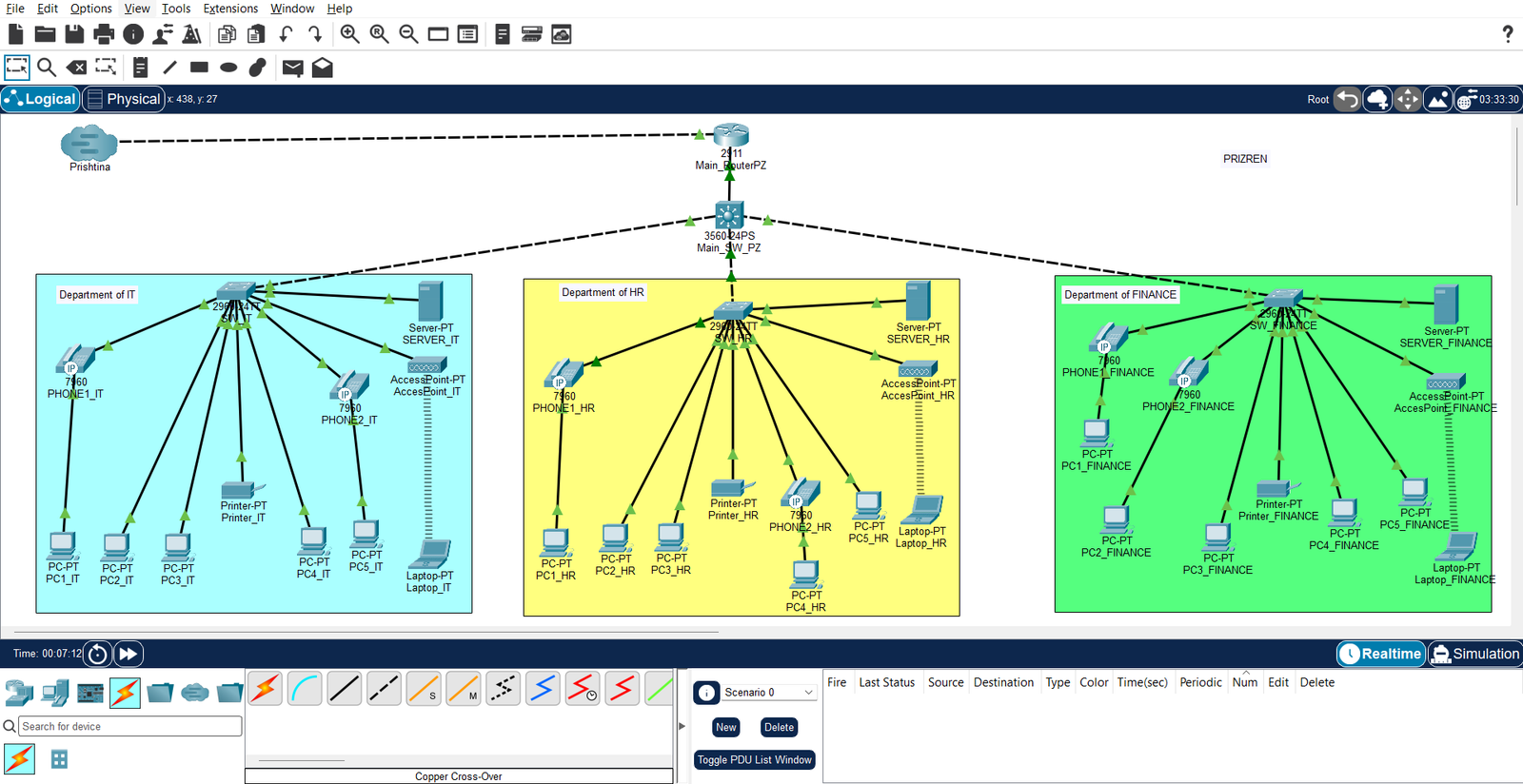Add a Simple PDU with the closed envelope
The width and height of the screenshot is (1523, 784).
(293, 68)
